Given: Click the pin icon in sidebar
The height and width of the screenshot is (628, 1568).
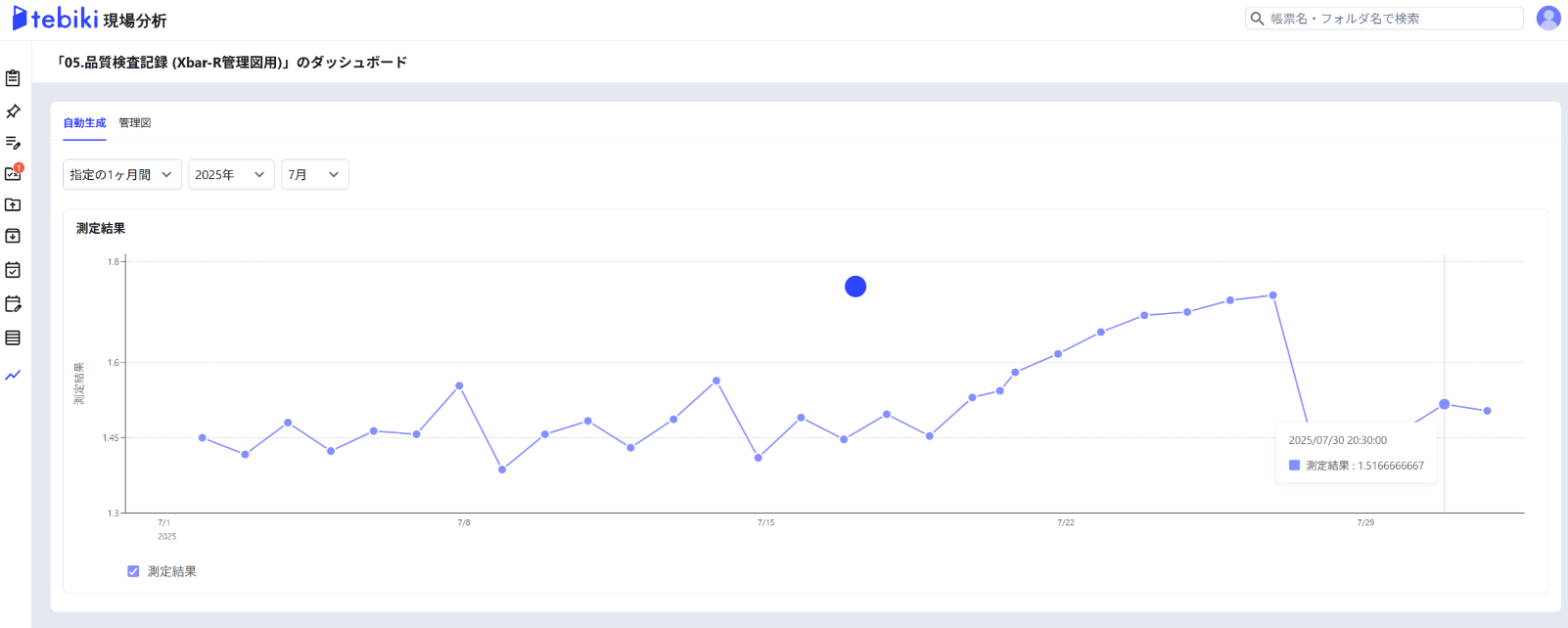Looking at the screenshot, I should click(13, 112).
